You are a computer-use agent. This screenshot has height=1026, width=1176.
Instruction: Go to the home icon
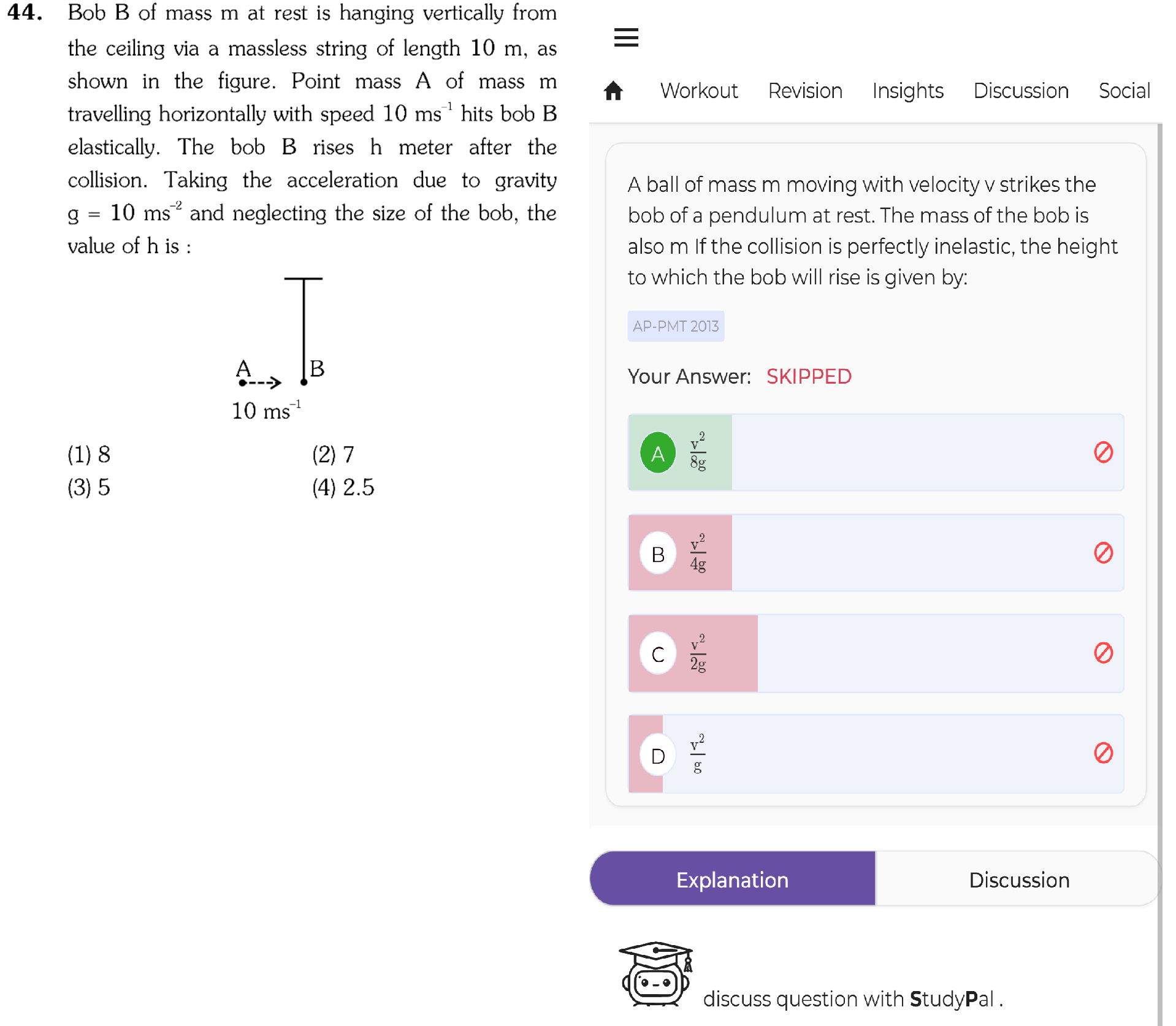tap(613, 91)
